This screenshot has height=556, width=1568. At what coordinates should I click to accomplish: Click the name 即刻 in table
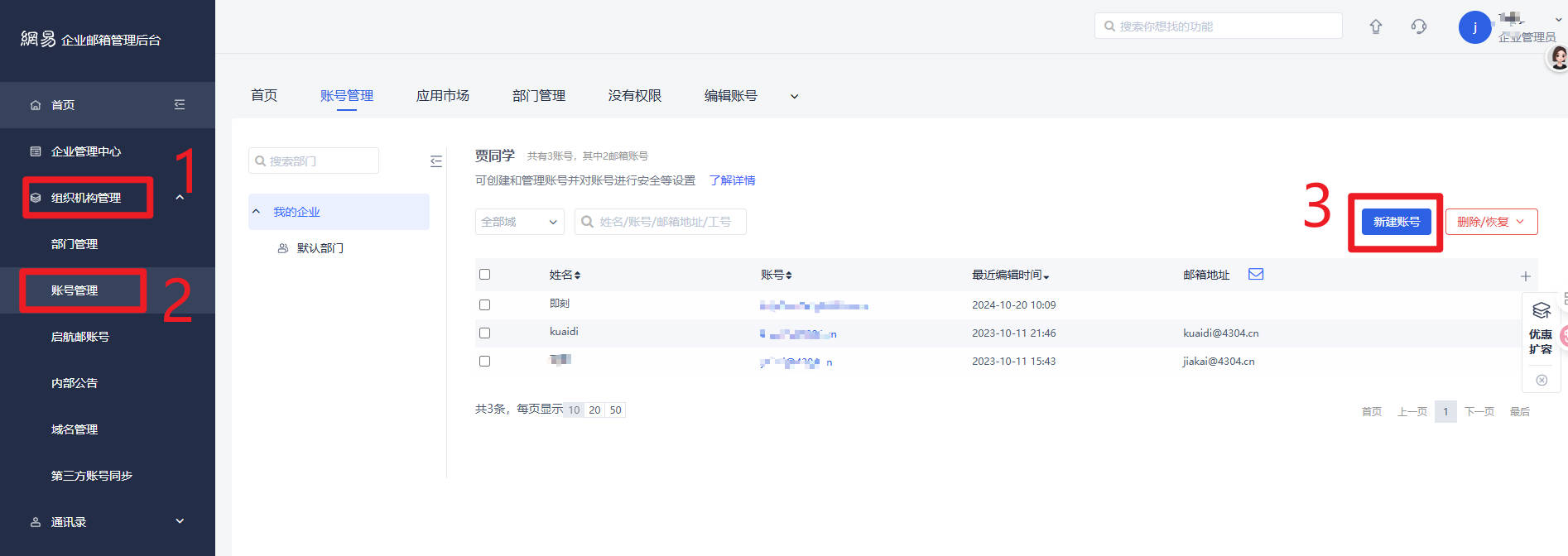pos(560,304)
